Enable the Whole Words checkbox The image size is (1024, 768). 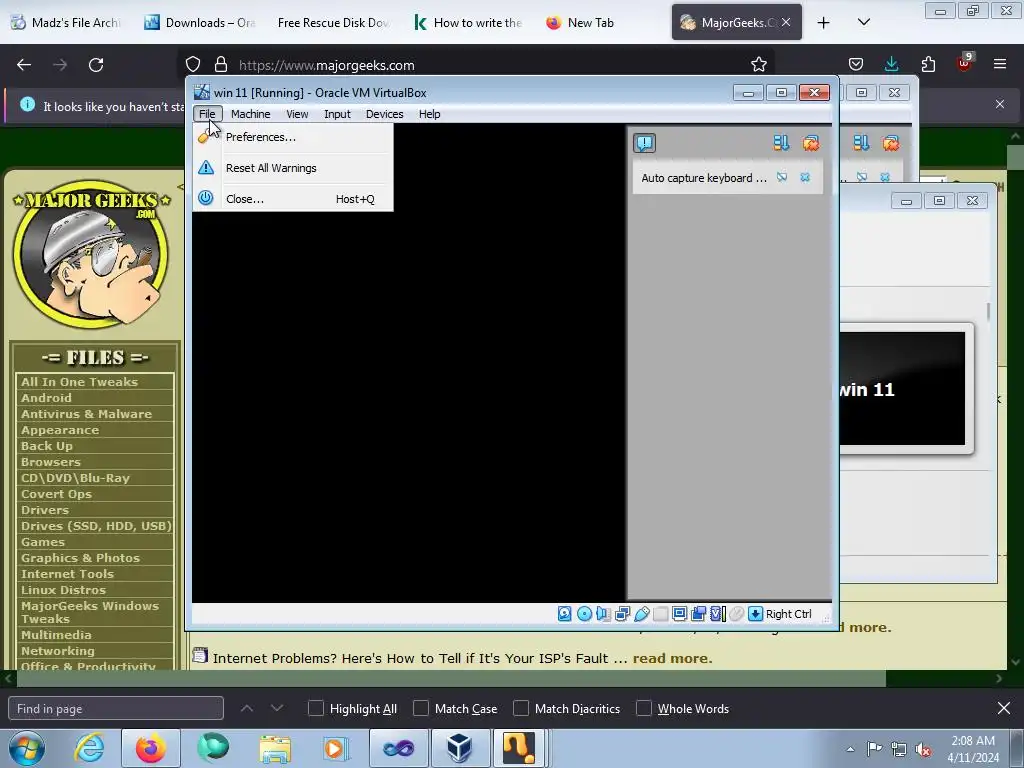643,708
